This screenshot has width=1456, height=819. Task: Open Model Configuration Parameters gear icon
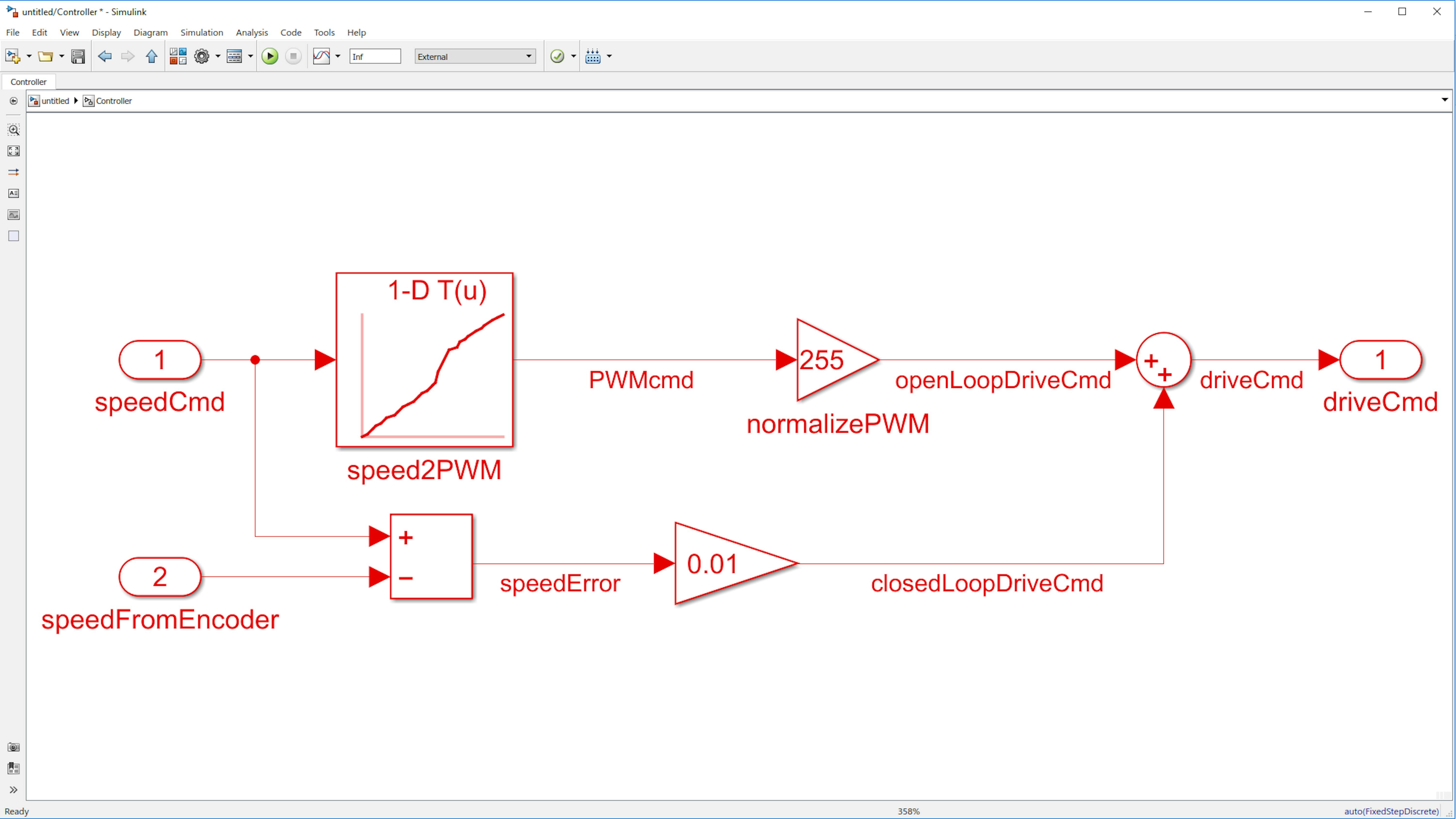coord(202,56)
